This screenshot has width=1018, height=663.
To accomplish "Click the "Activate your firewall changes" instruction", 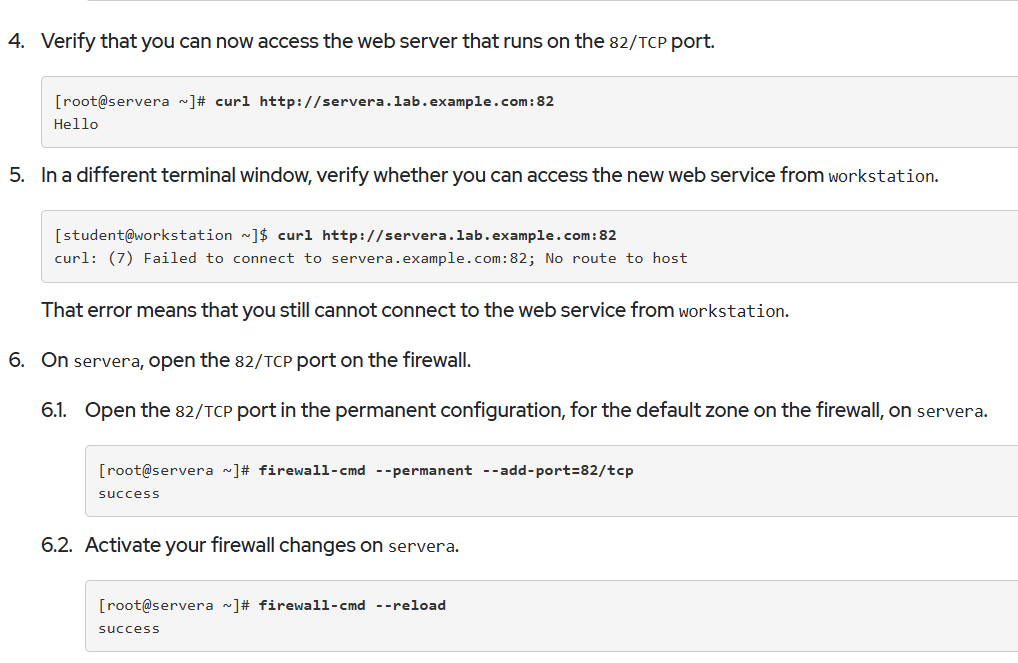I will pyautogui.click(x=272, y=545).
